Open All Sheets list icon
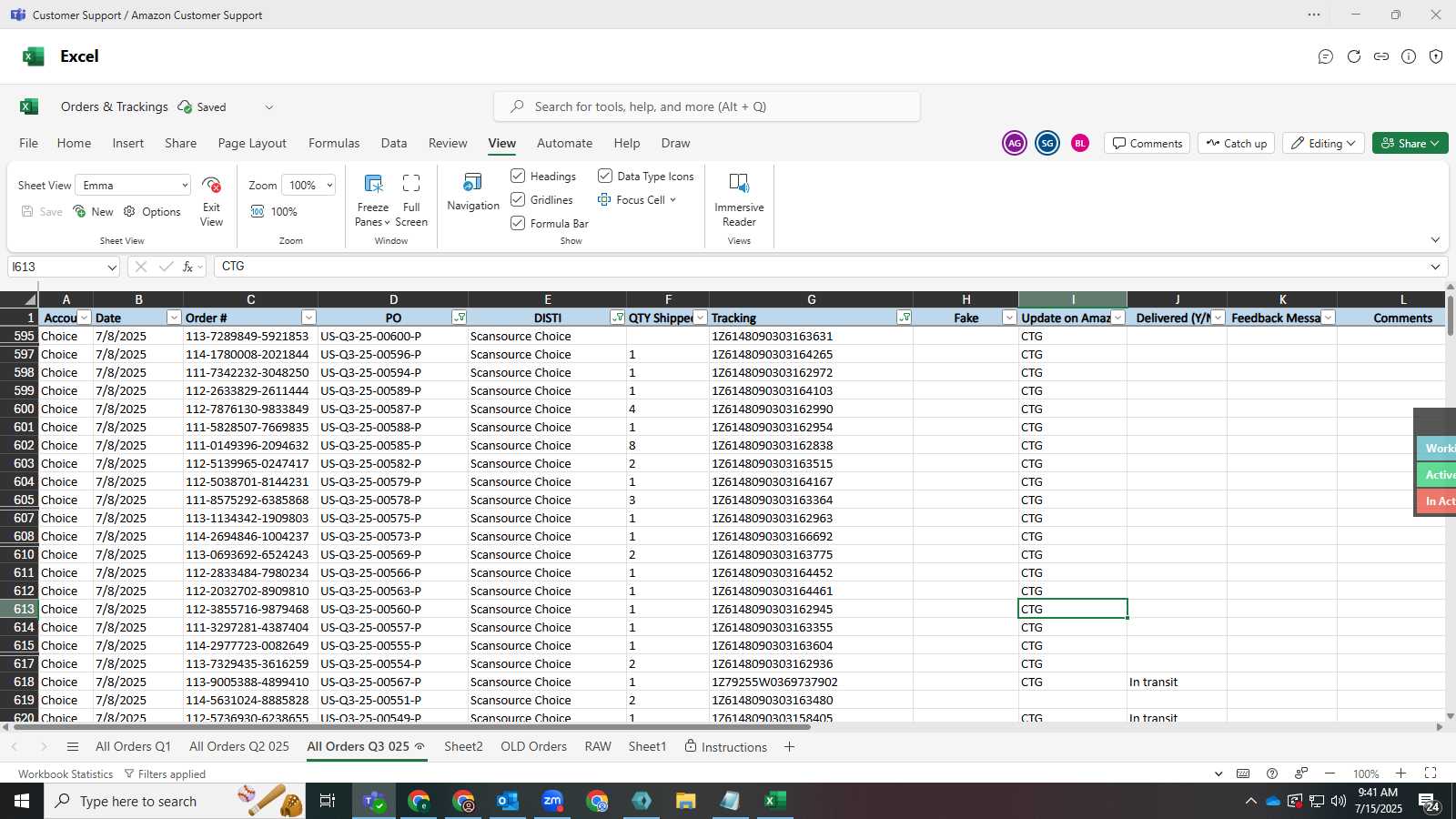The image size is (1456, 819). tap(73, 747)
